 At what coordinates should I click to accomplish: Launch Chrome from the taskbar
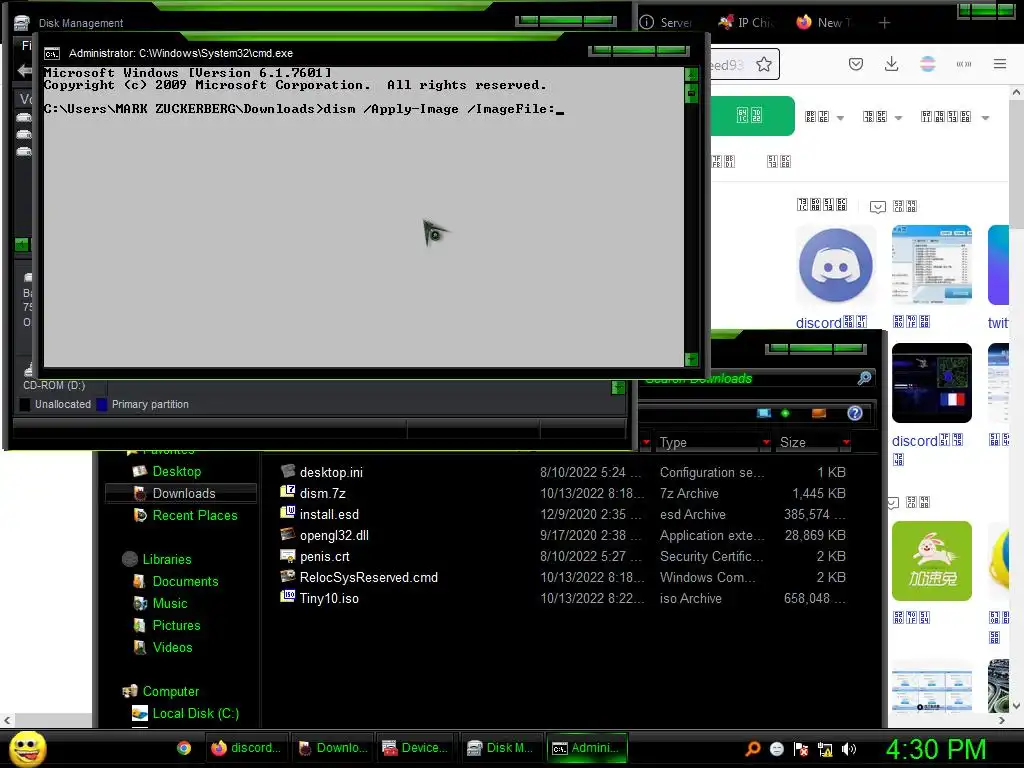(184, 748)
